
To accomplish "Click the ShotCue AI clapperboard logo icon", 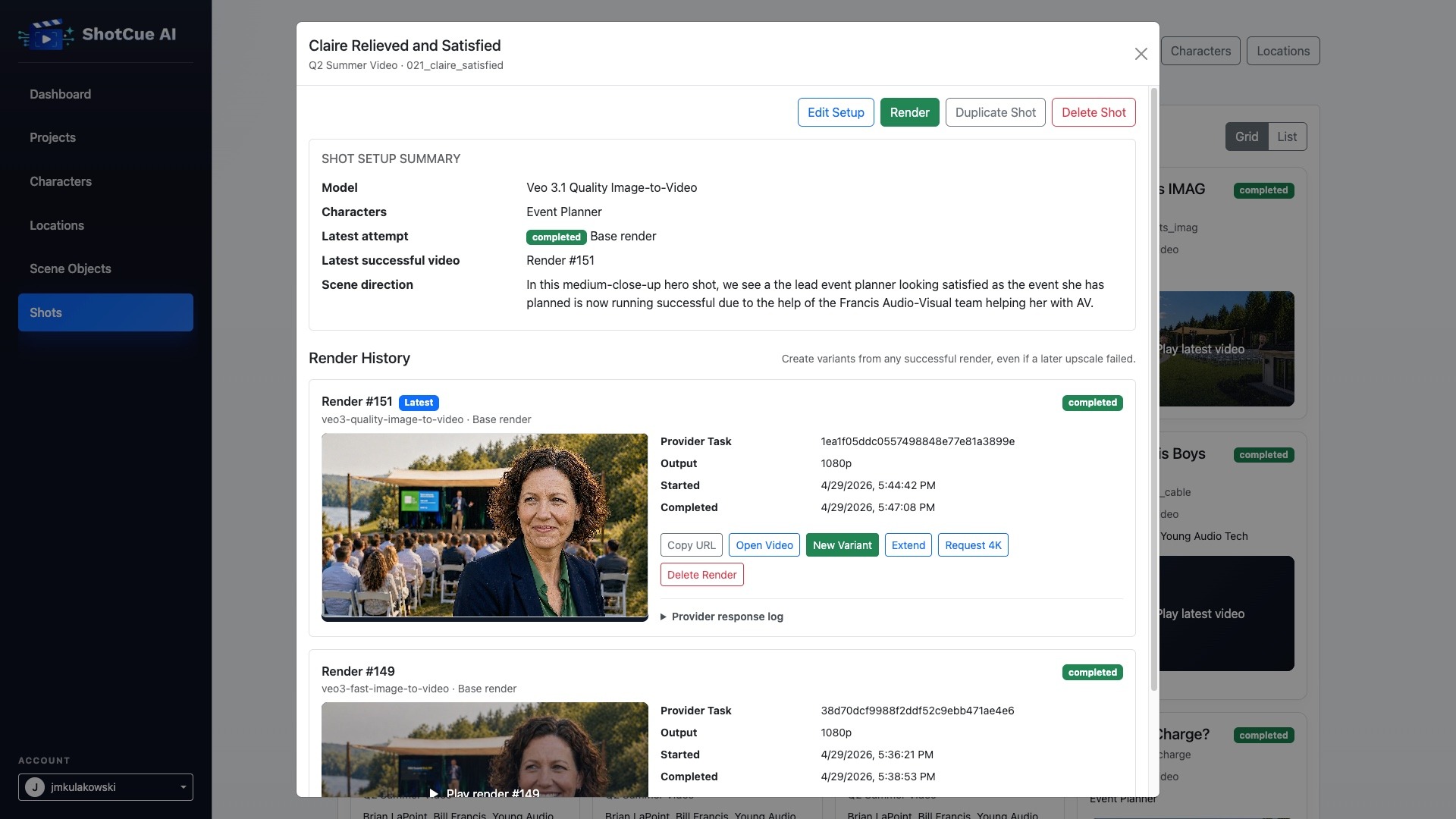I will [46, 34].
